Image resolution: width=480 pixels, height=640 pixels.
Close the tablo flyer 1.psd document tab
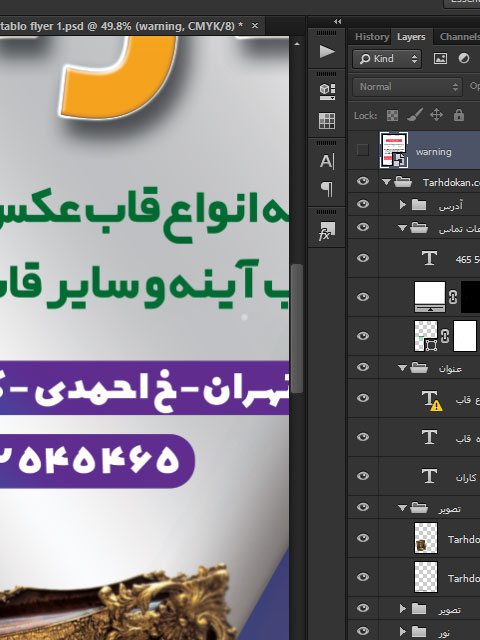pos(255,26)
